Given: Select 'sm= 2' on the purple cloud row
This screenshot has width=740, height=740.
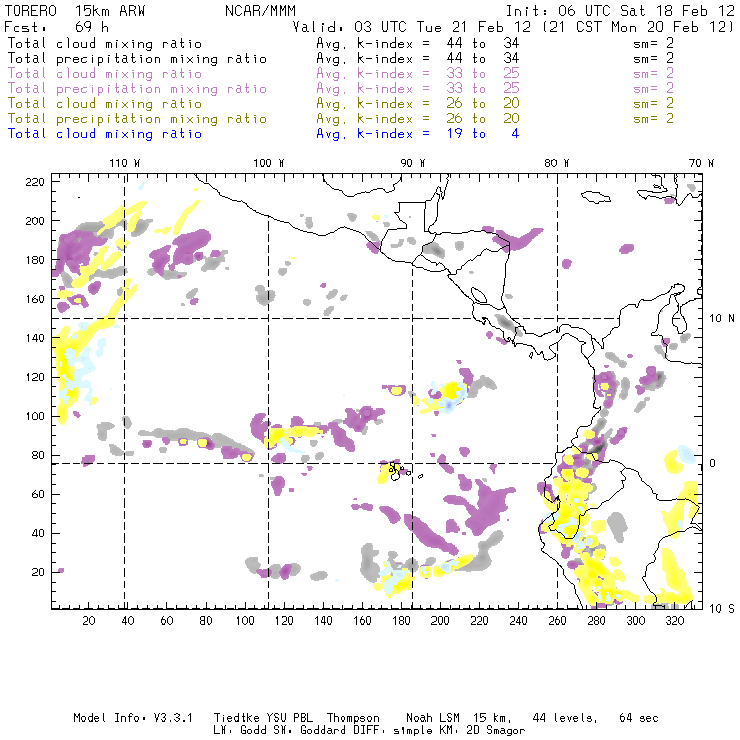Looking at the screenshot, I should [653, 74].
